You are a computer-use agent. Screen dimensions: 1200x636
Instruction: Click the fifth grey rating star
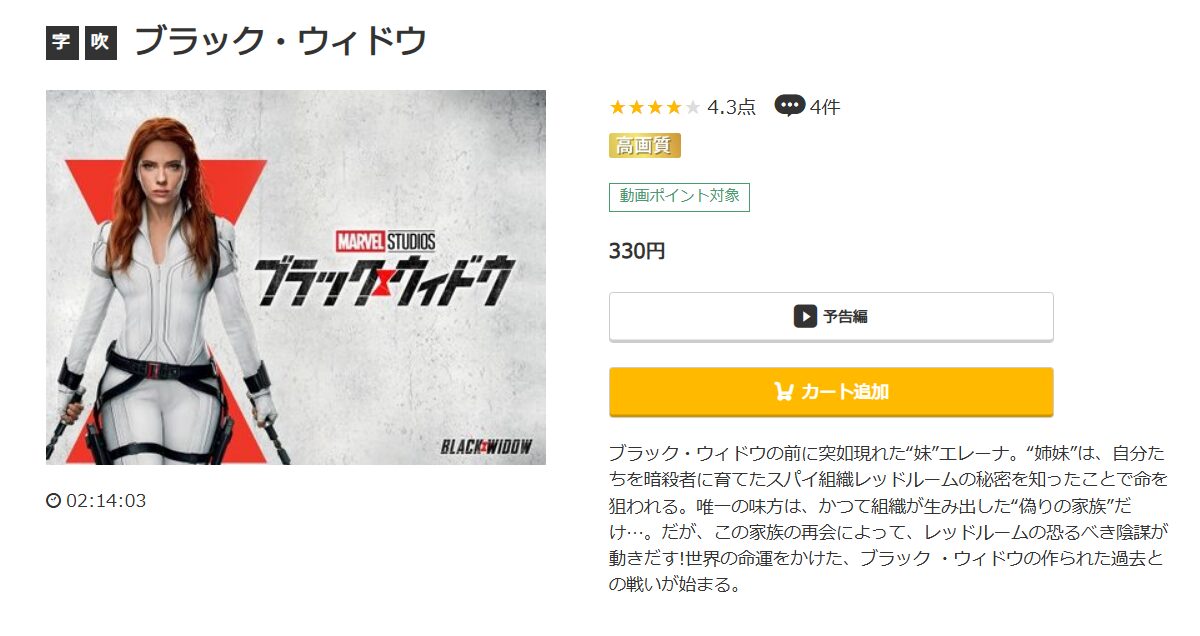click(693, 106)
